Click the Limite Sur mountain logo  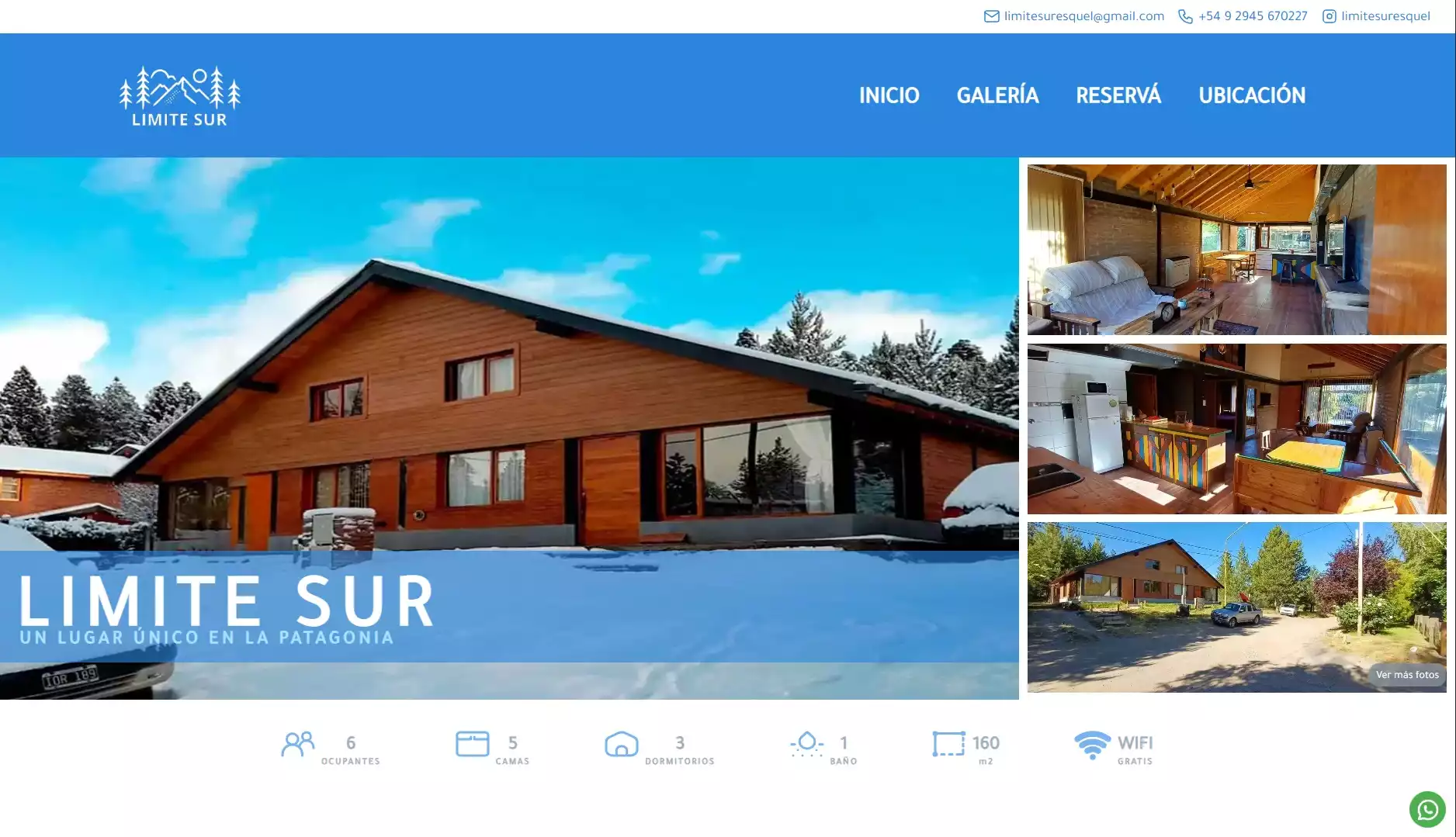pyautogui.click(x=179, y=96)
